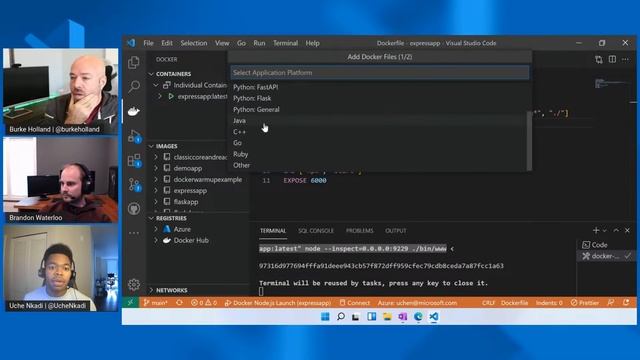Click the Prettier status bar item
Viewport: 640px width, 360px height.
coord(585,303)
